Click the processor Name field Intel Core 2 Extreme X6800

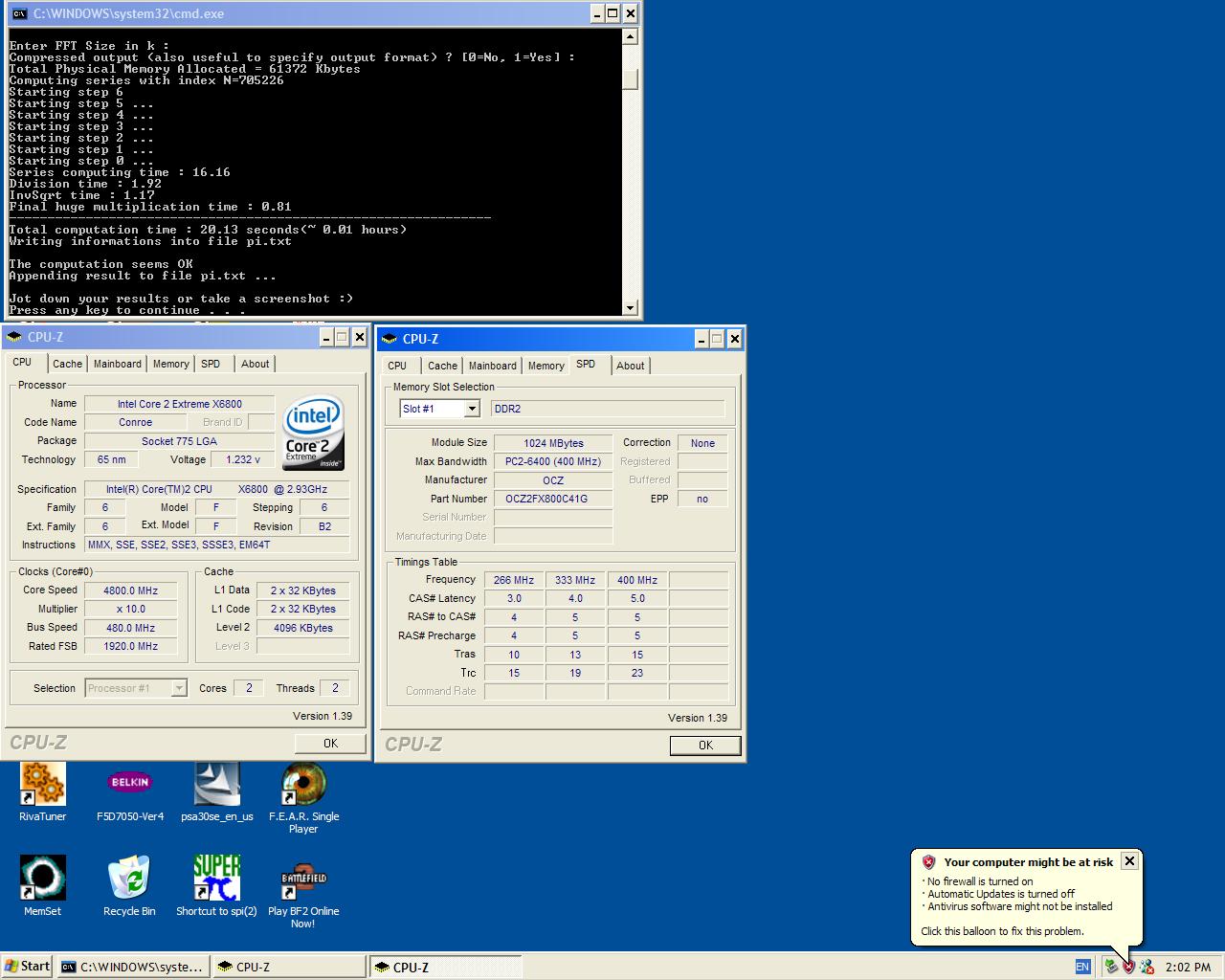pyautogui.click(x=180, y=404)
